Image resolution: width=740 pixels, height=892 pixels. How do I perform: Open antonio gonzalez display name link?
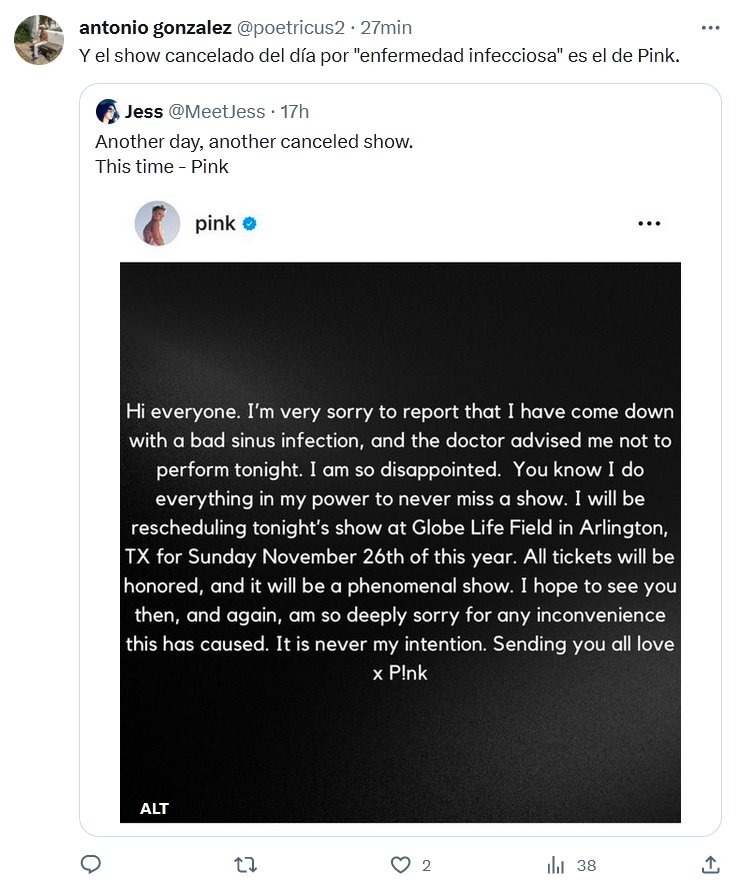point(154,27)
